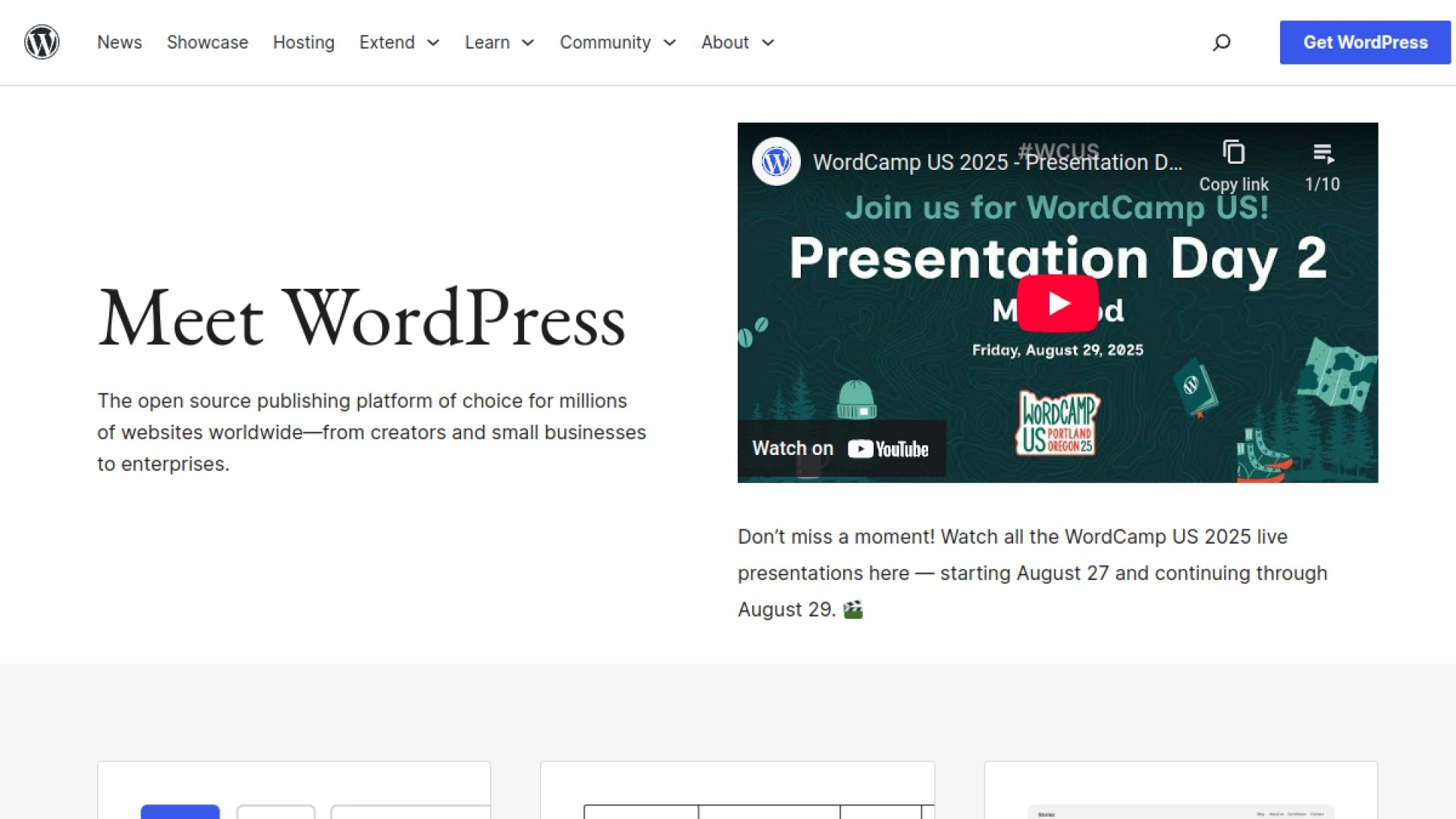Click the WordCamp US Portland badge in video
1456x819 pixels.
(1057, 424)
